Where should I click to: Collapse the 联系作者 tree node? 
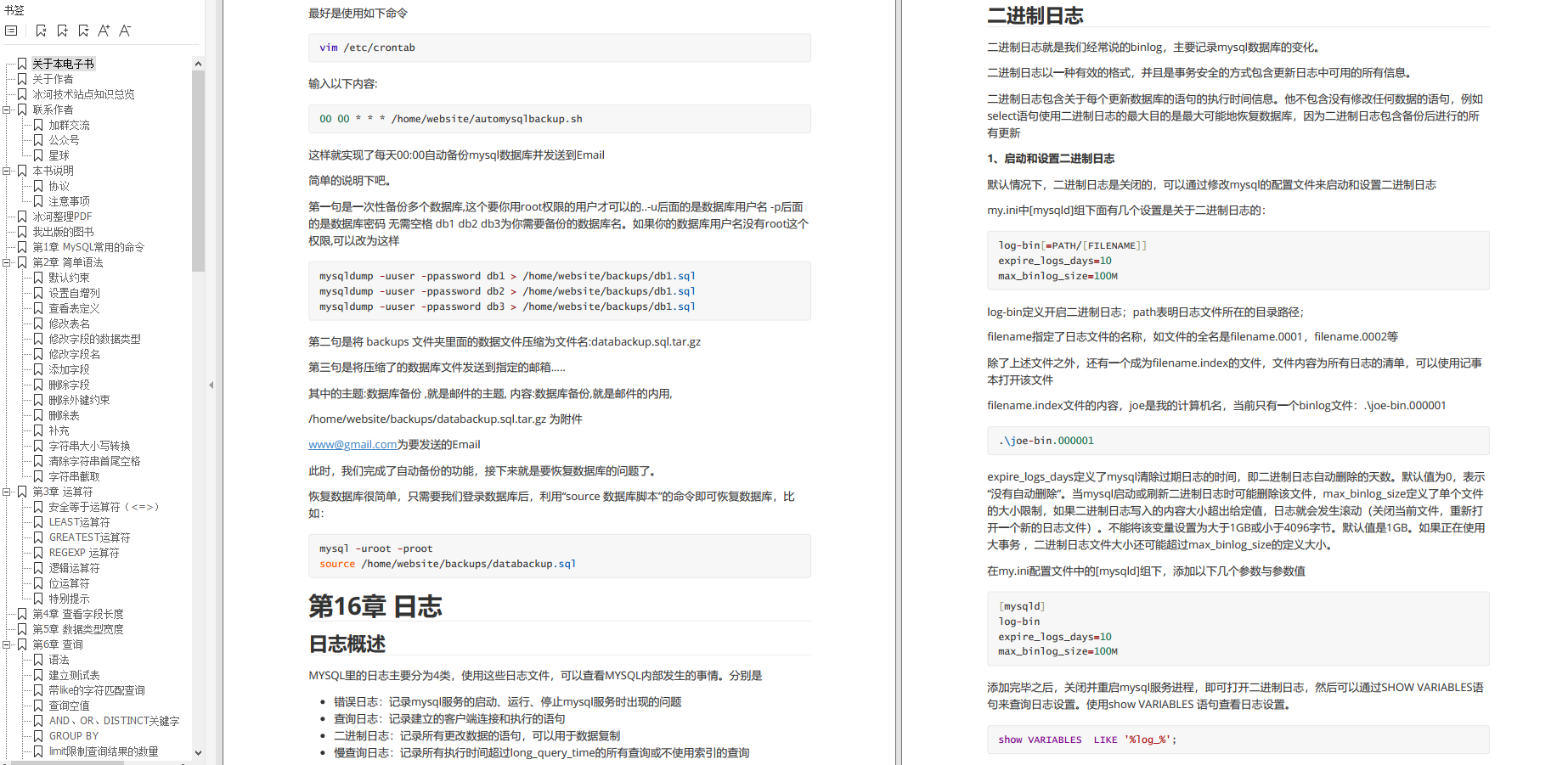tap(7, 110)
